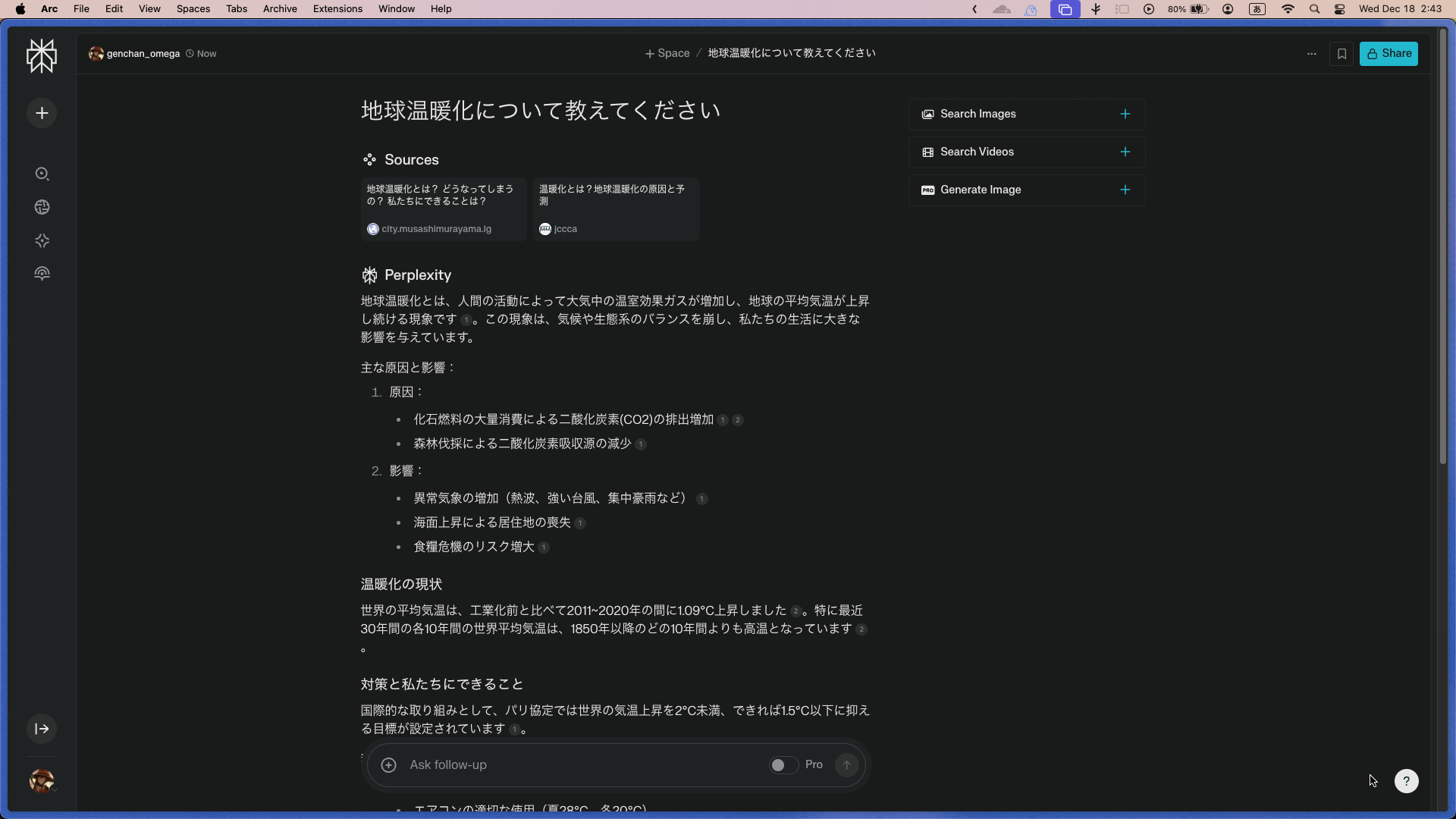Viewport: 1456px width, 819px height.
Task: Open Discover with the globe sidebar icon
Action: tap(42, 206)
